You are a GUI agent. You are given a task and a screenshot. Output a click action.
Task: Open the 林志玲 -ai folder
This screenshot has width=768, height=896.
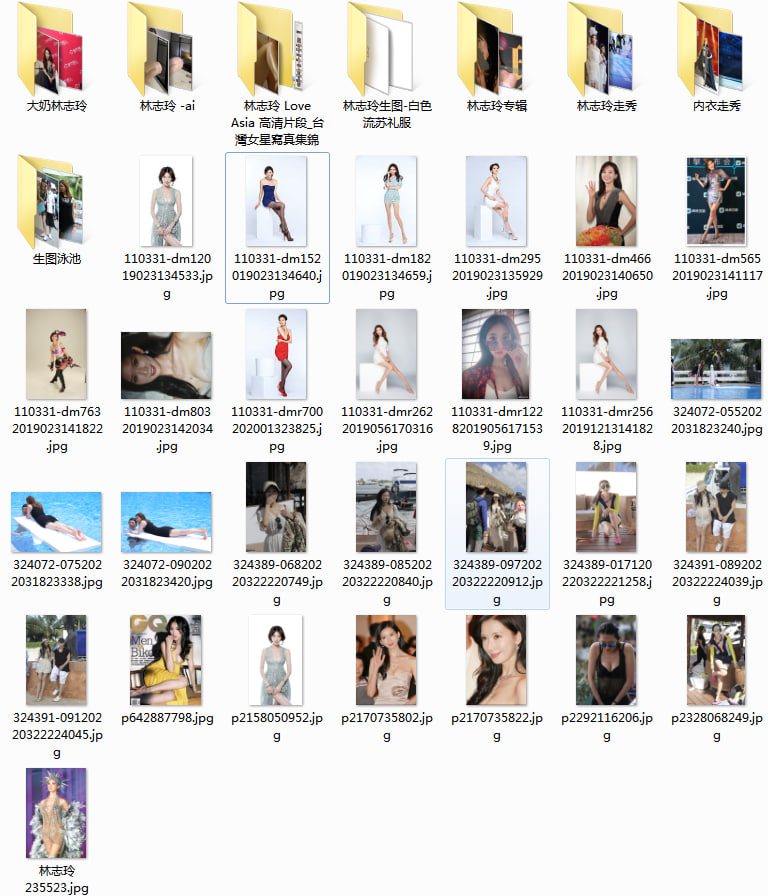click(x=166, y=48)
